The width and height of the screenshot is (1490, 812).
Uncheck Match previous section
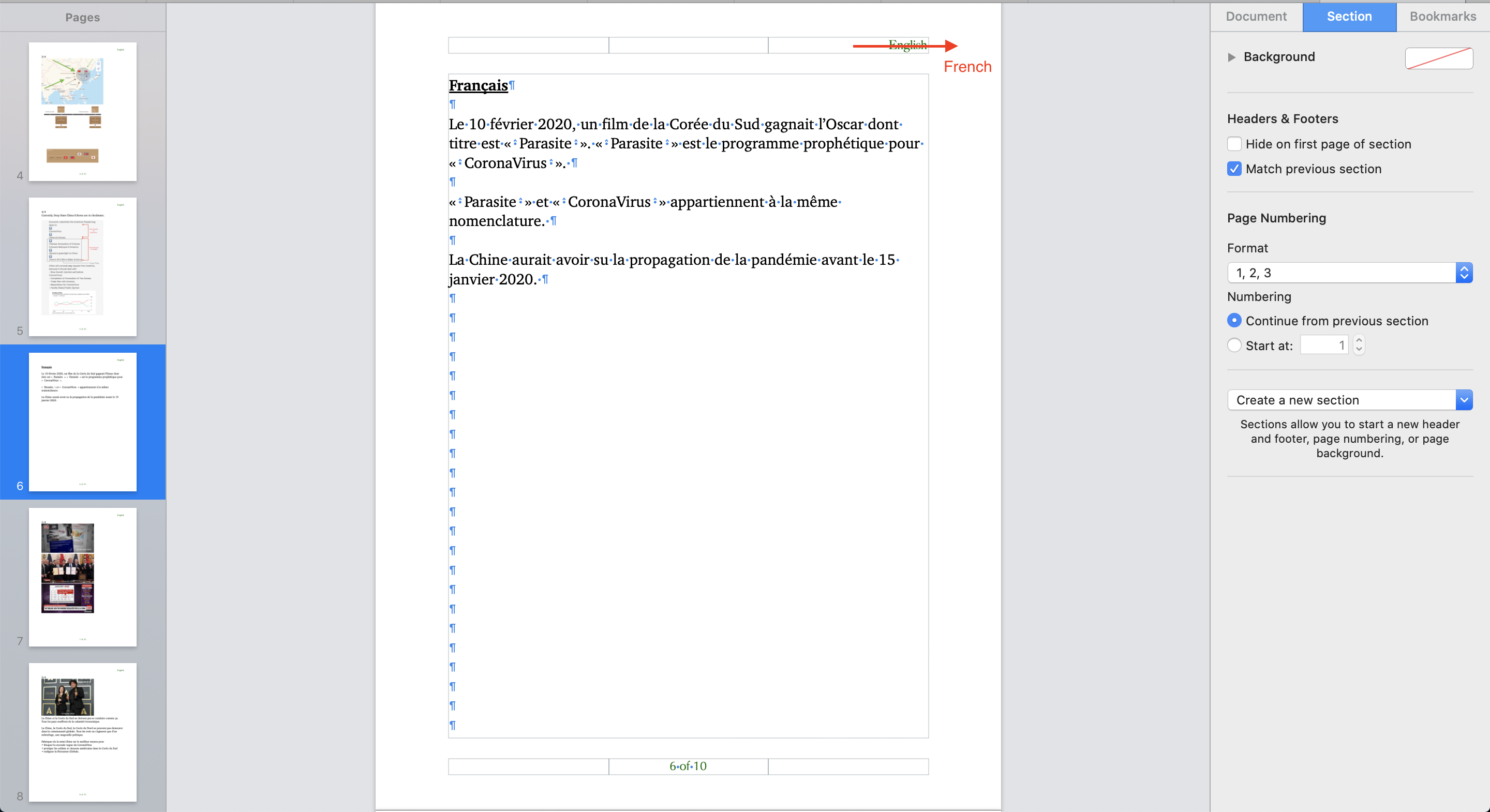[x=1234, y=169]
